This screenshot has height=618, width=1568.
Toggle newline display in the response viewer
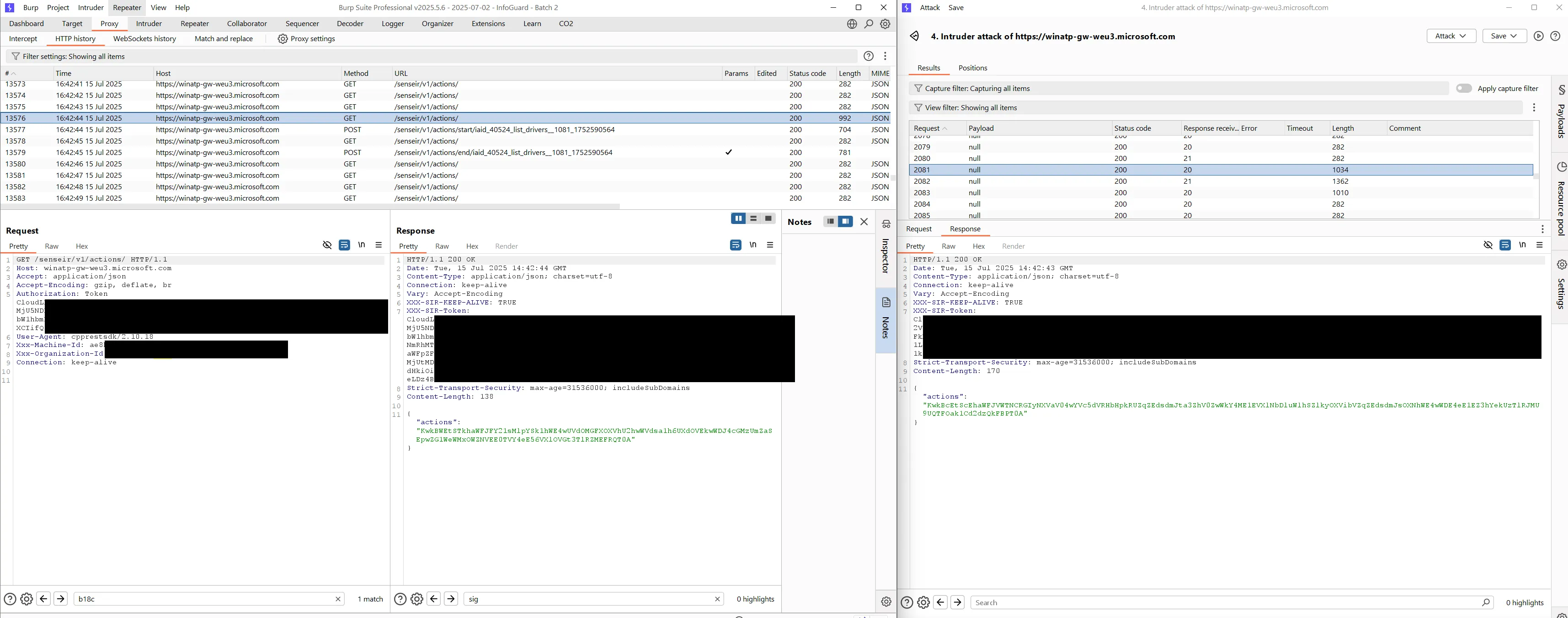(x=753, y=245)
